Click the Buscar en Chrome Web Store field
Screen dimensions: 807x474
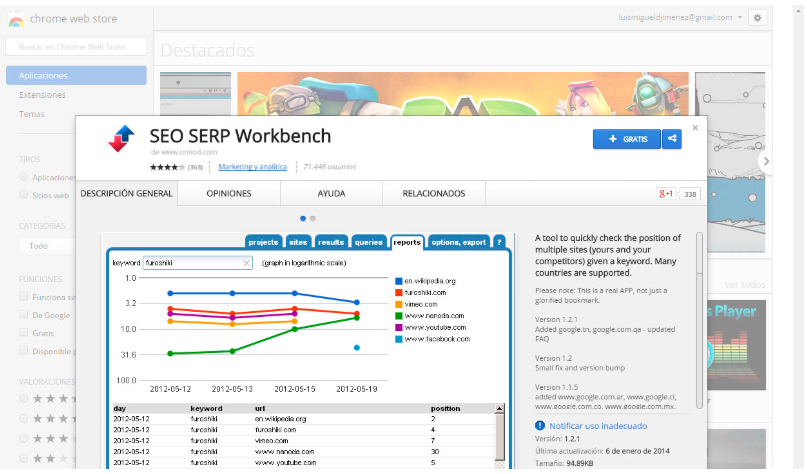coord(76,47)
